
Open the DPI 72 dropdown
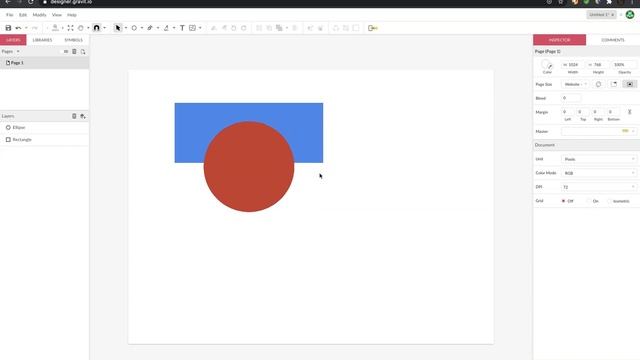(x=598, y=187)
